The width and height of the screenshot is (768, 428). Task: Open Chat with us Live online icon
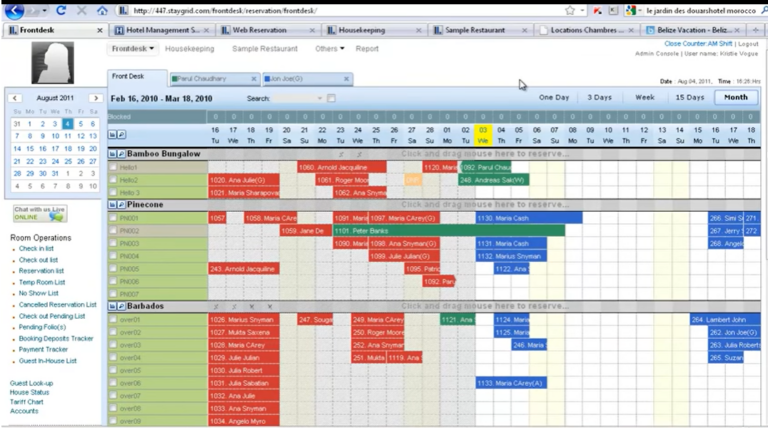point(40,214)
